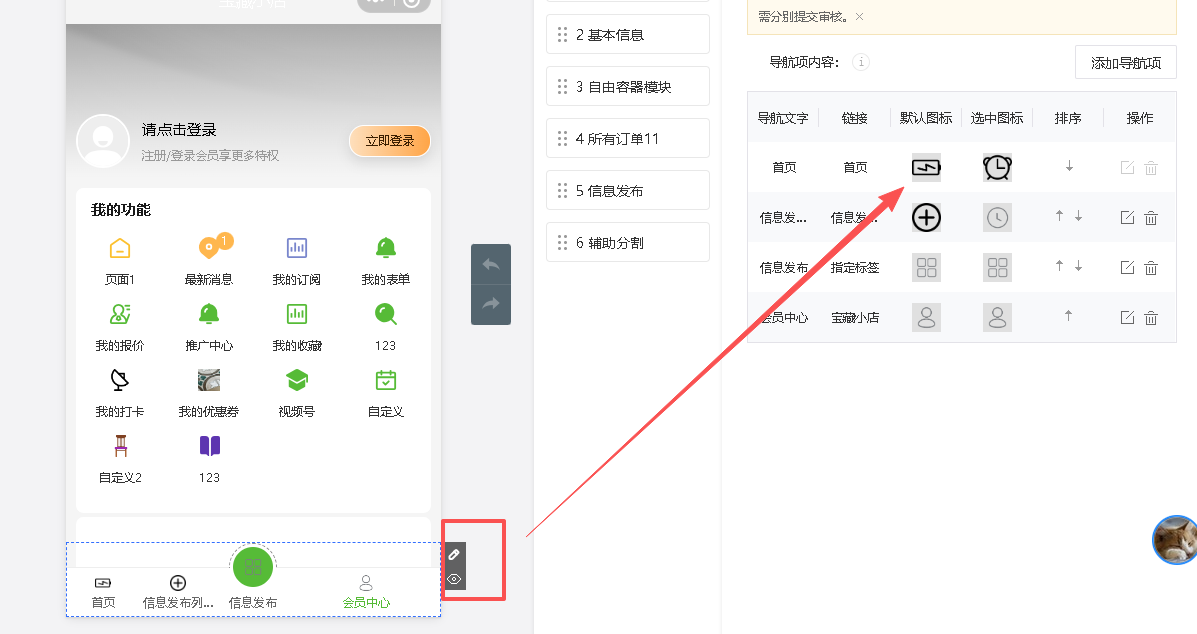
Task: Open the 我的打卡 icon
Action: click(x=120, y=380)
